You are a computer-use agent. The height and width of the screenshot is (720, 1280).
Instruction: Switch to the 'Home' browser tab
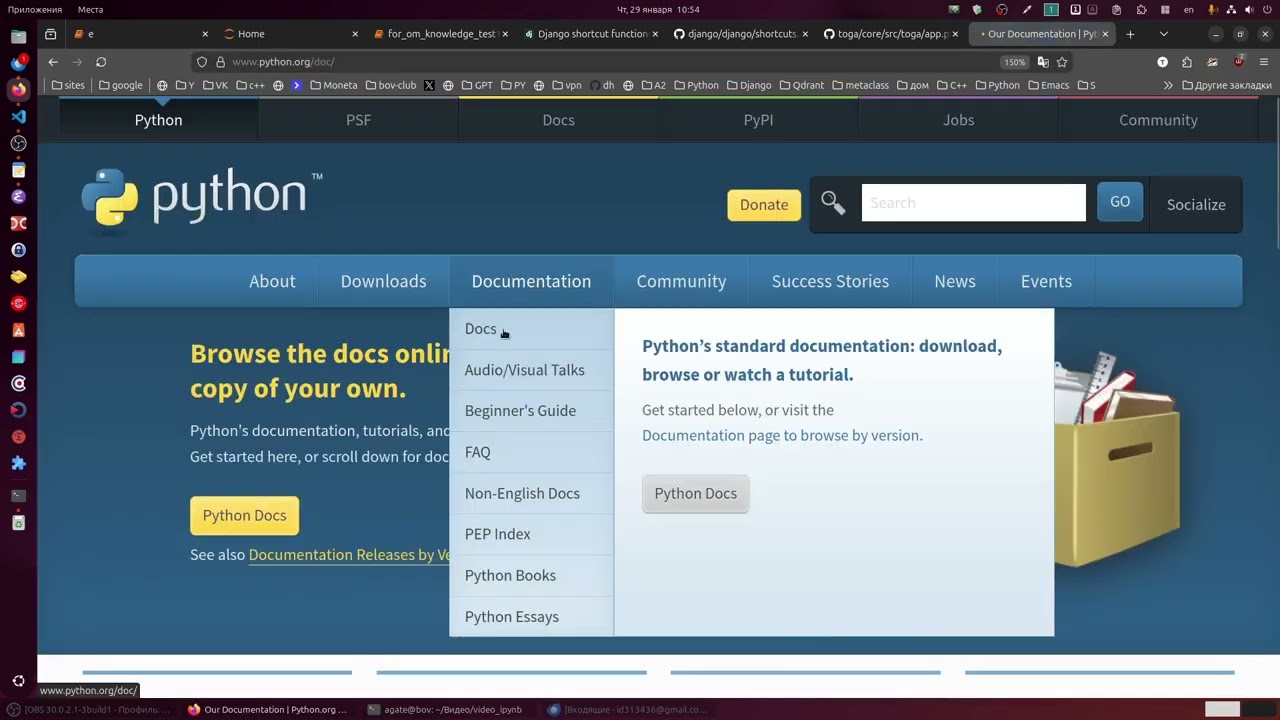tap(290, 34)
